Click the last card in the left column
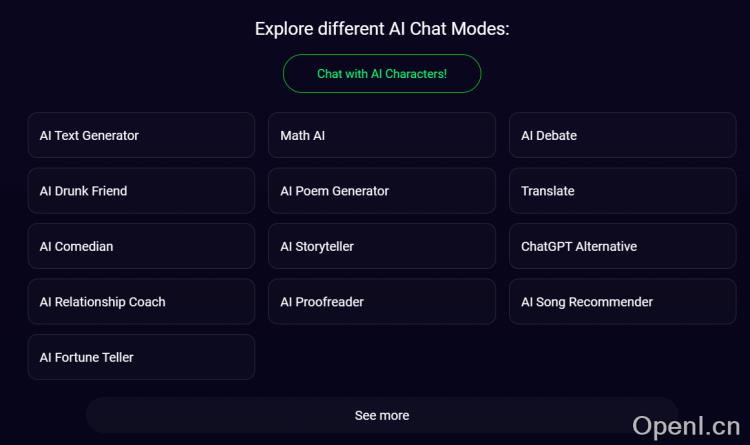Screen dimensions: 750x445 (x=141, y=357)
